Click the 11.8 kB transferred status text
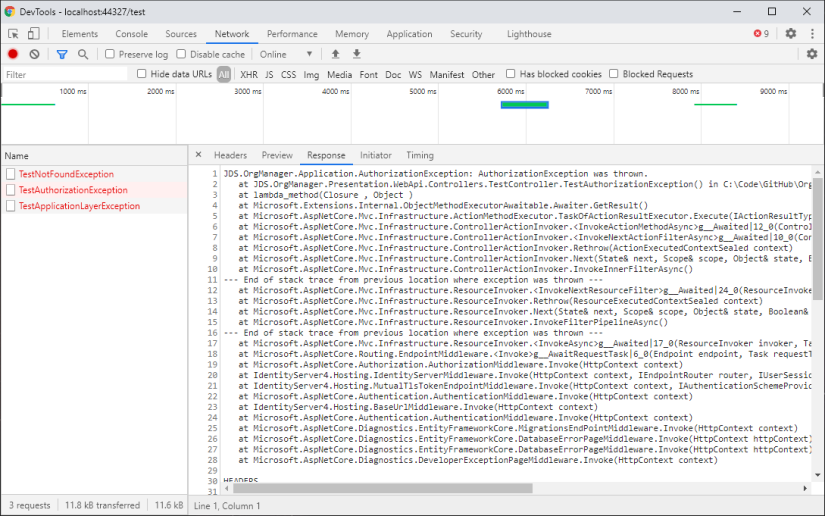Viewport: 825px width, 516px height. point(103,505)
